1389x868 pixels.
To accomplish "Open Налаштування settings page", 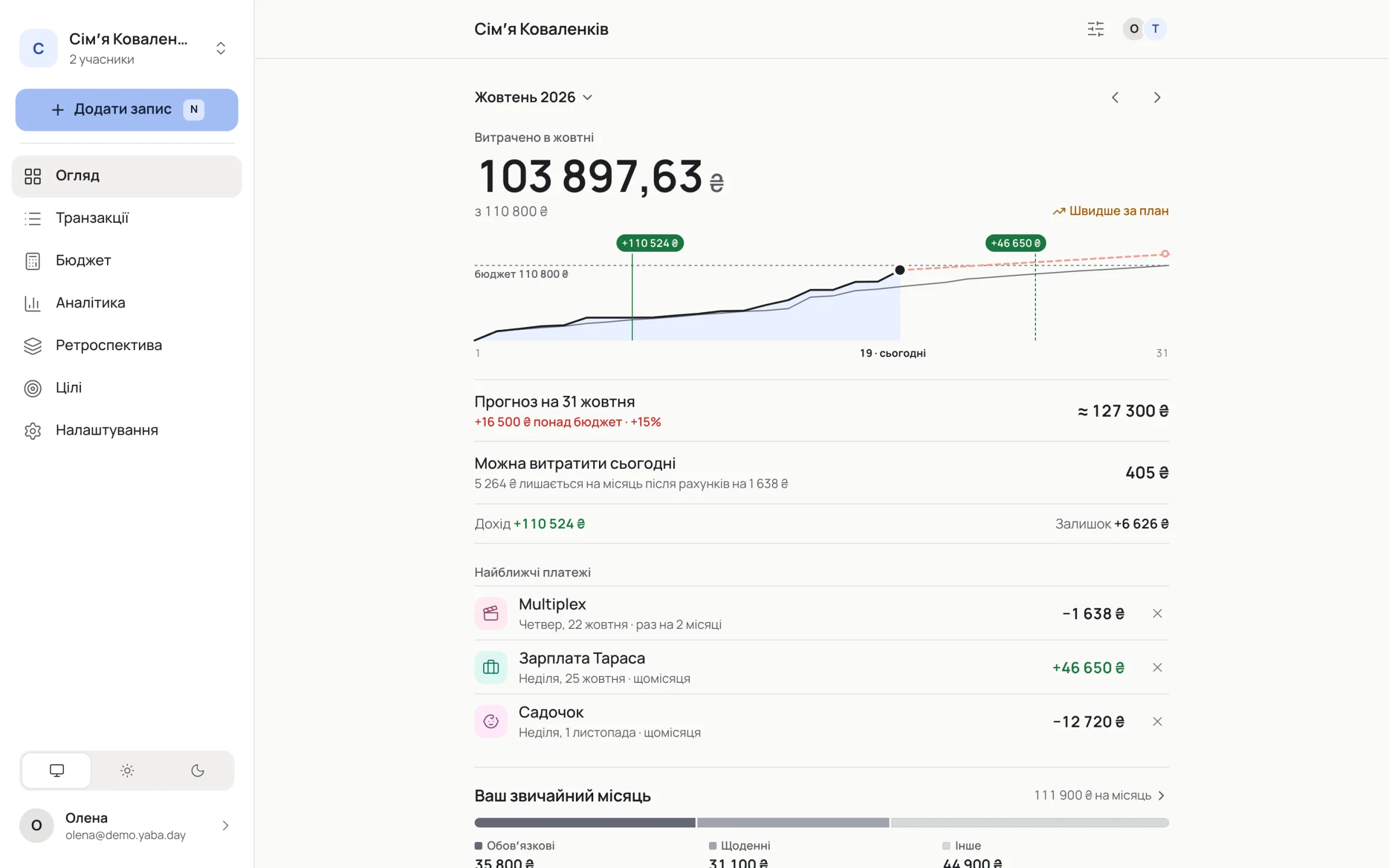I will (127, 431).
